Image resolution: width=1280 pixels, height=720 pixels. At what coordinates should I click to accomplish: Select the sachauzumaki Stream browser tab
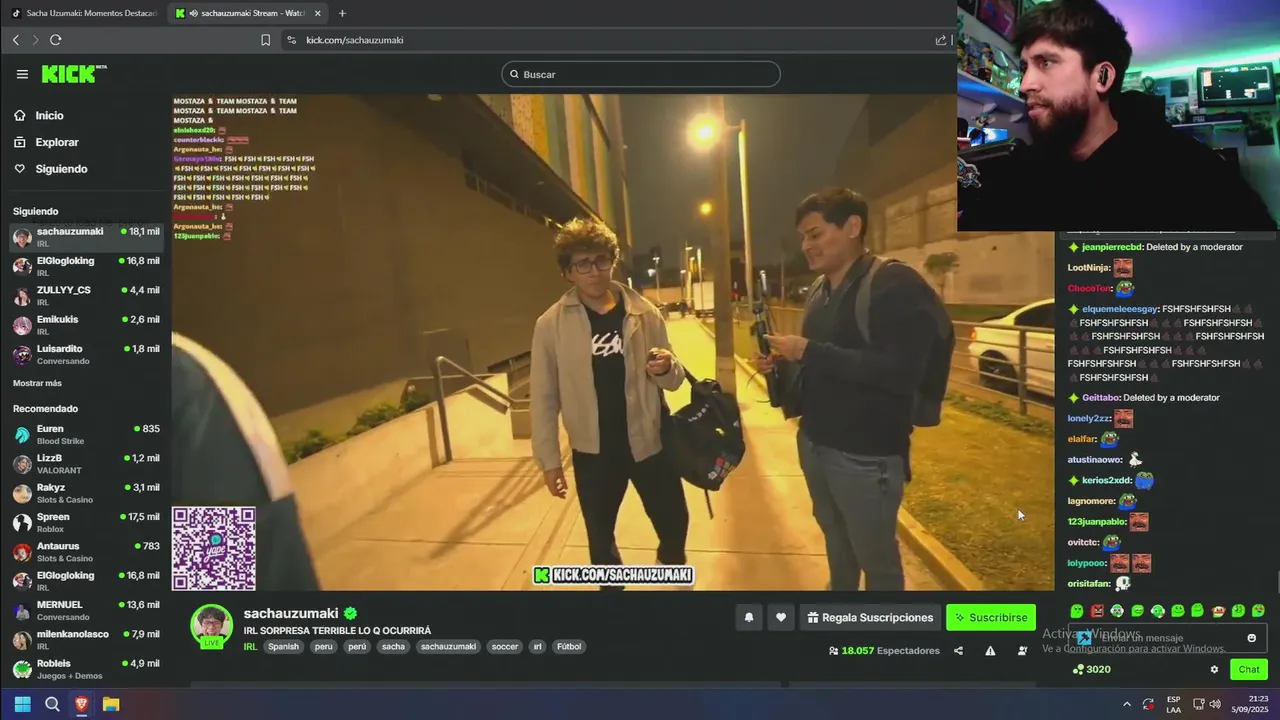[x=248, y=13]
